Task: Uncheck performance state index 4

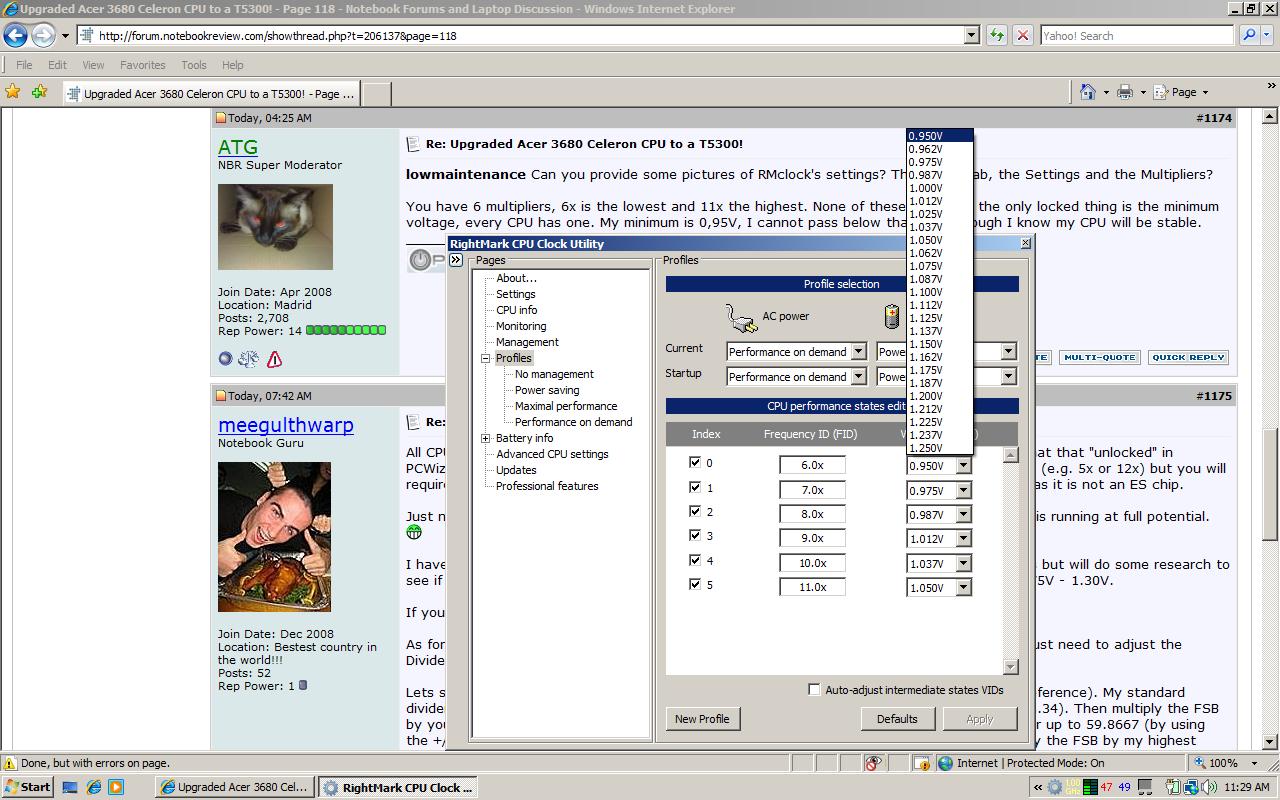Action: click(x=695, y=560)
